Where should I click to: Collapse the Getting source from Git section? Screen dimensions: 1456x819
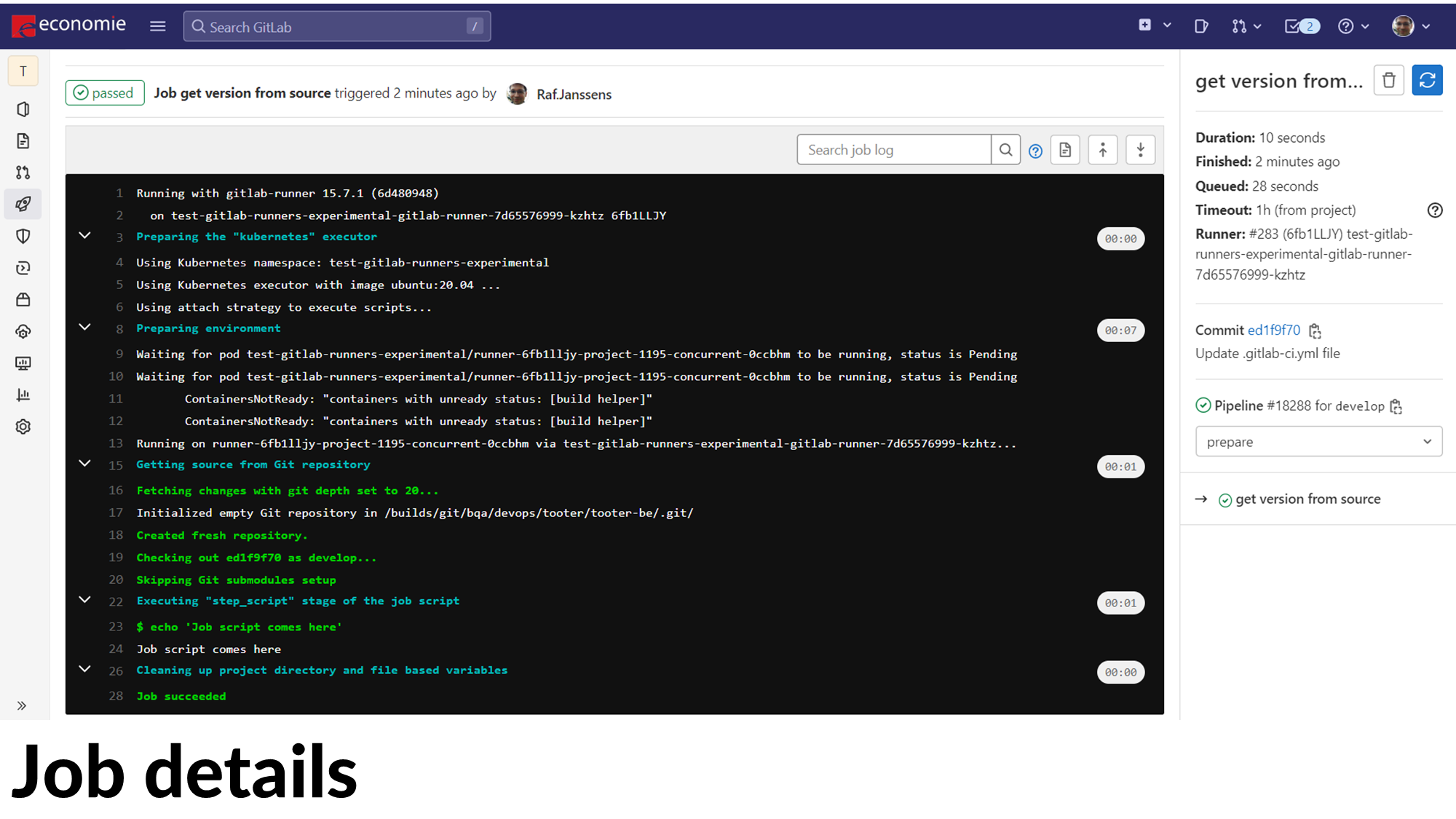pos(85,464)
